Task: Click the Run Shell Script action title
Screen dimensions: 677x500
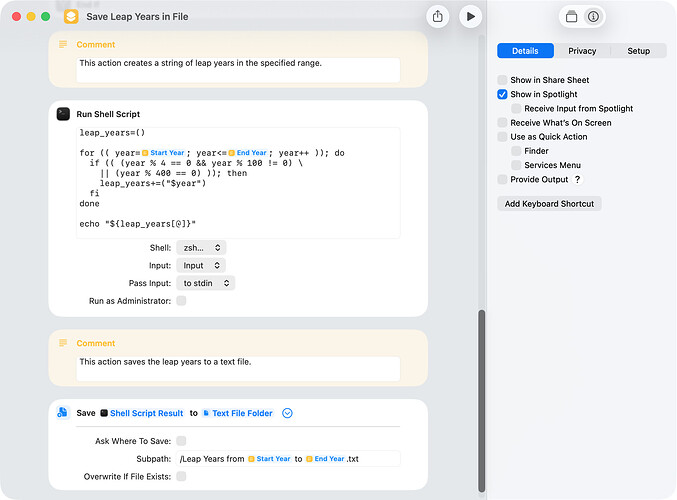Action: [108, 114]
